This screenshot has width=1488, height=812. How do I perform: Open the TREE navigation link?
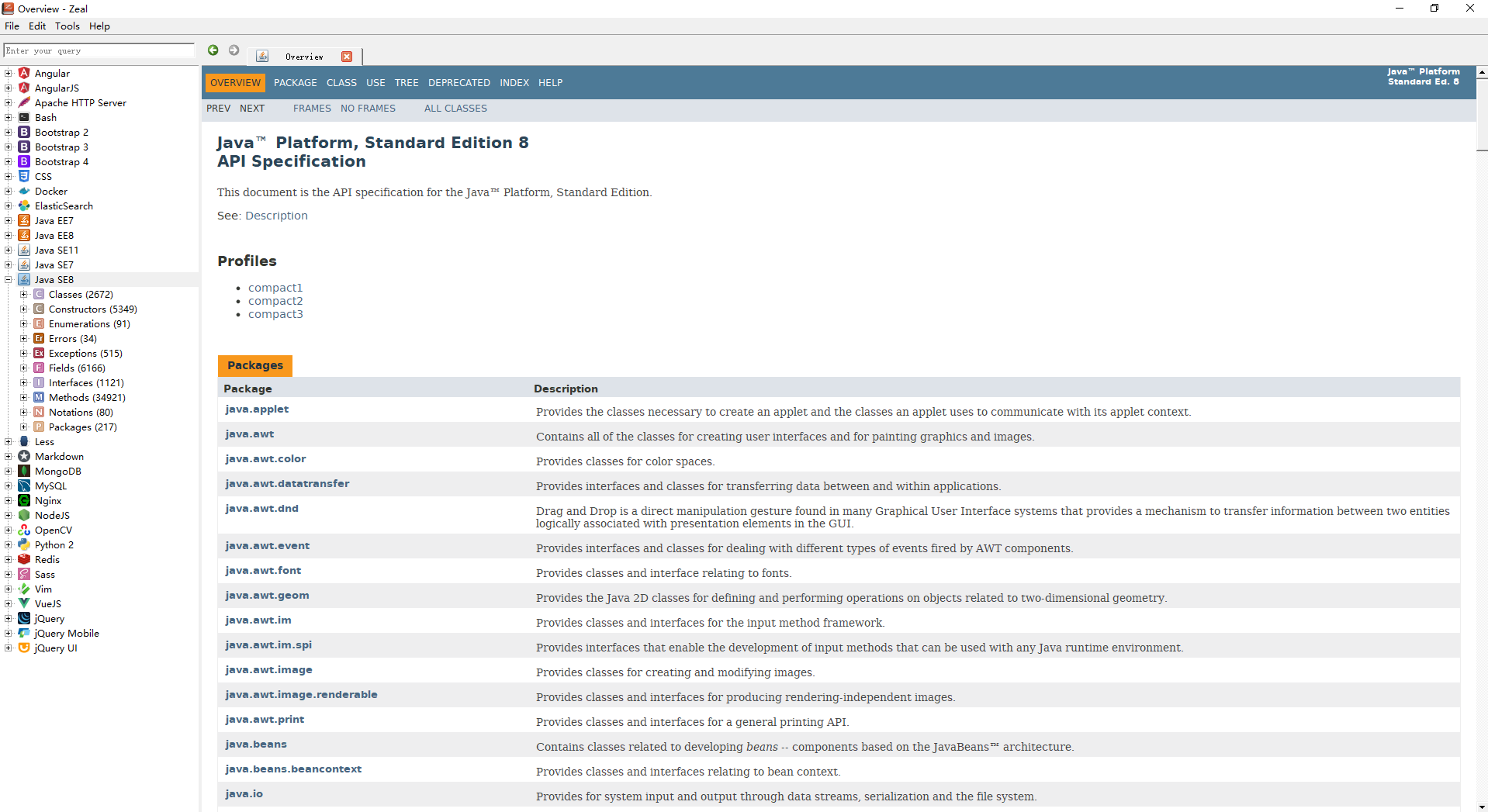coord(407,83)
